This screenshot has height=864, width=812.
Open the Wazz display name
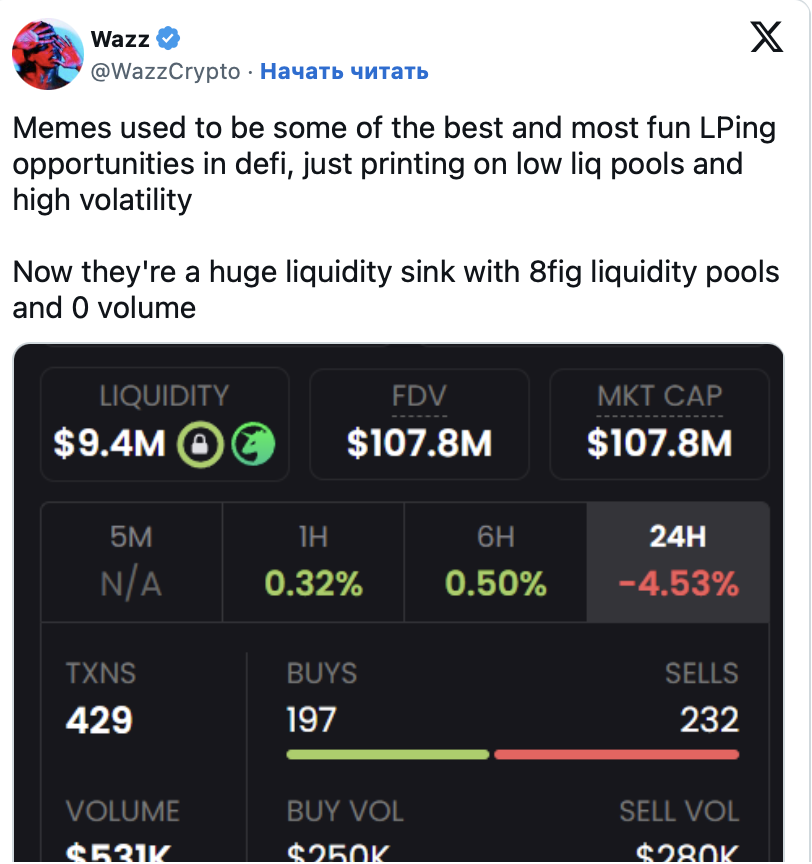point(120,39)
